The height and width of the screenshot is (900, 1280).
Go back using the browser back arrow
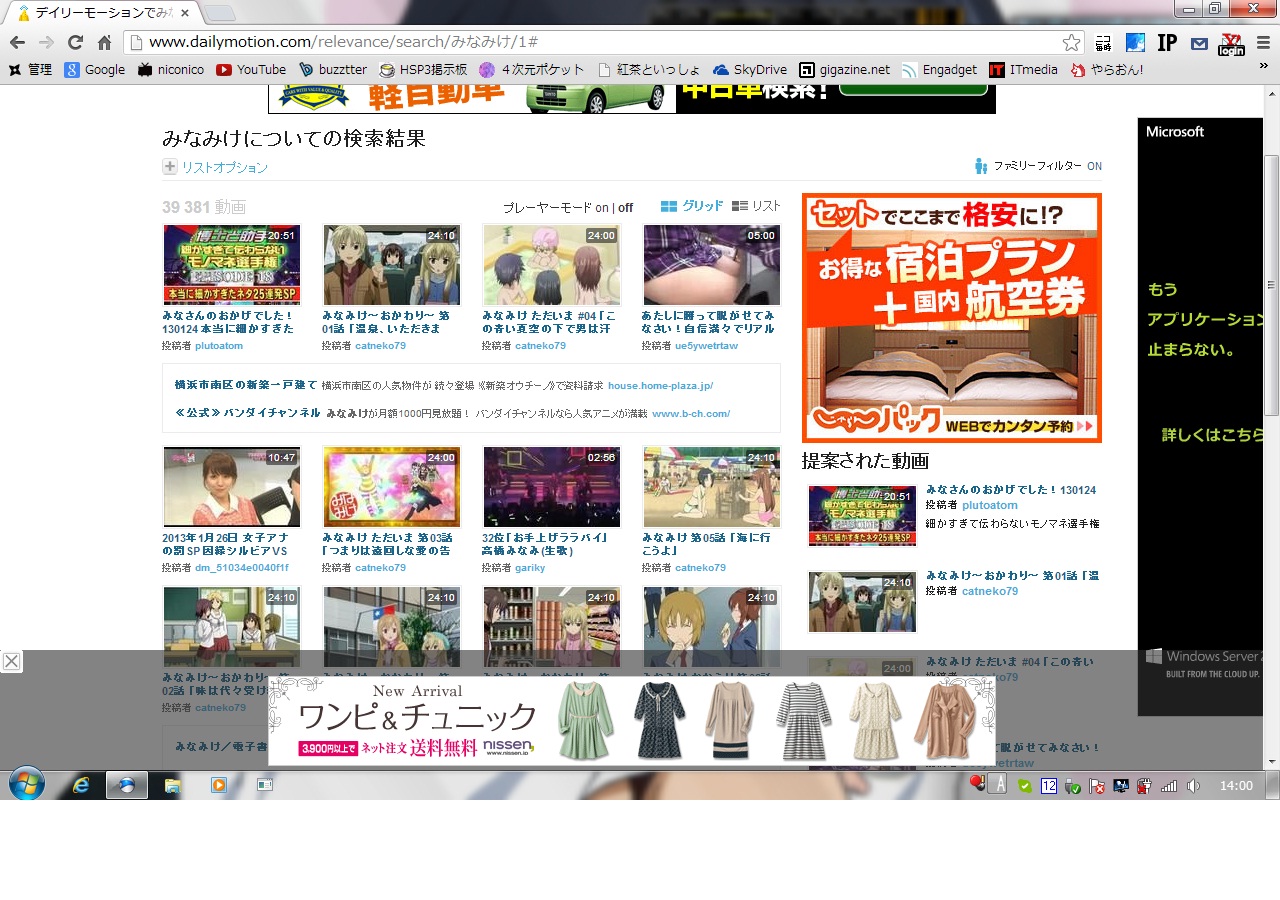pos(17,42)
